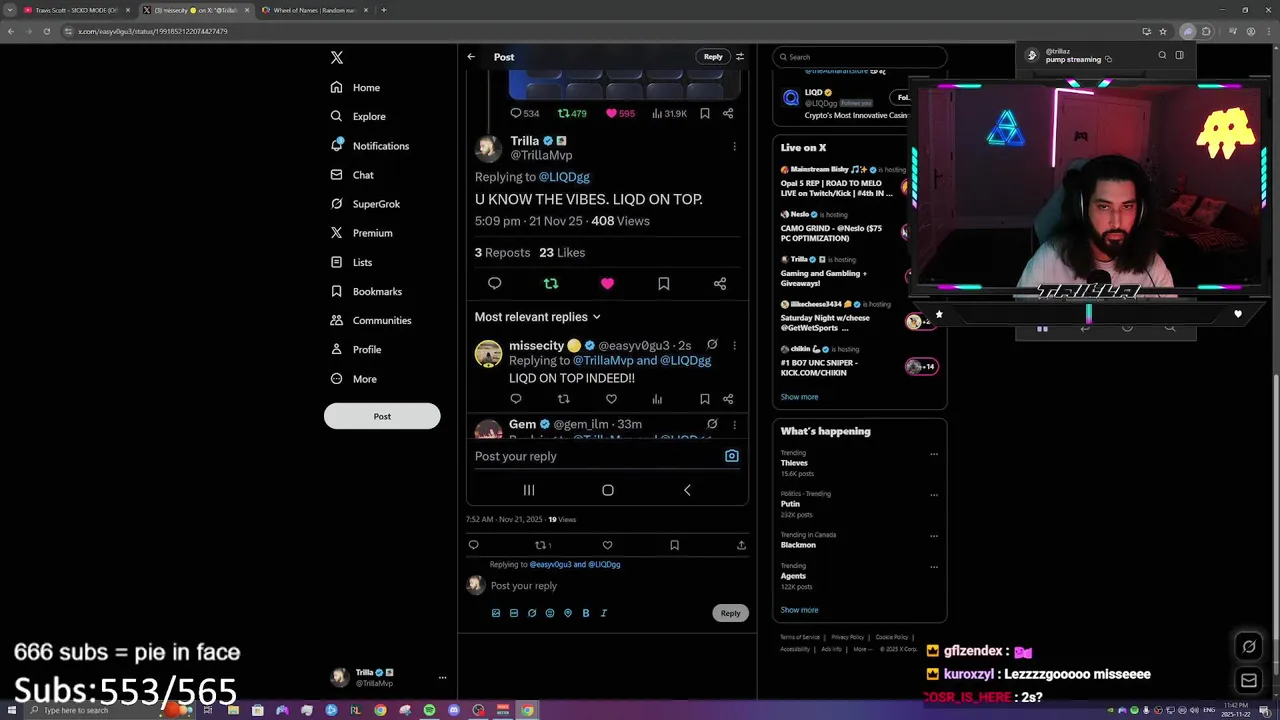This screenshot has height=720, width=1280.
Task: Like the 19-views post
Action: pos(607,545)
